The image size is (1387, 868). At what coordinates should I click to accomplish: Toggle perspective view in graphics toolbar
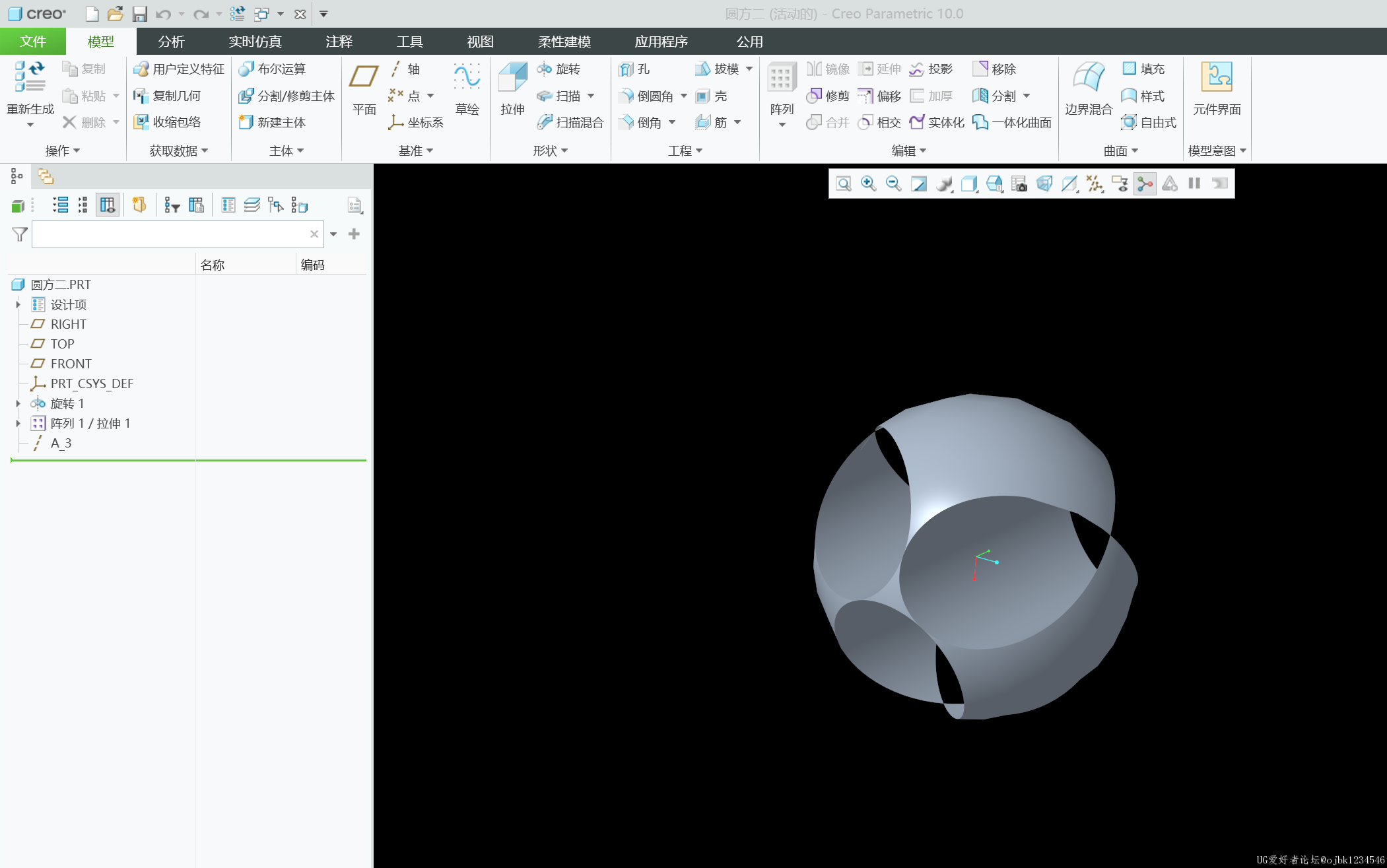pyautogui.click(x=1044, y=184)
